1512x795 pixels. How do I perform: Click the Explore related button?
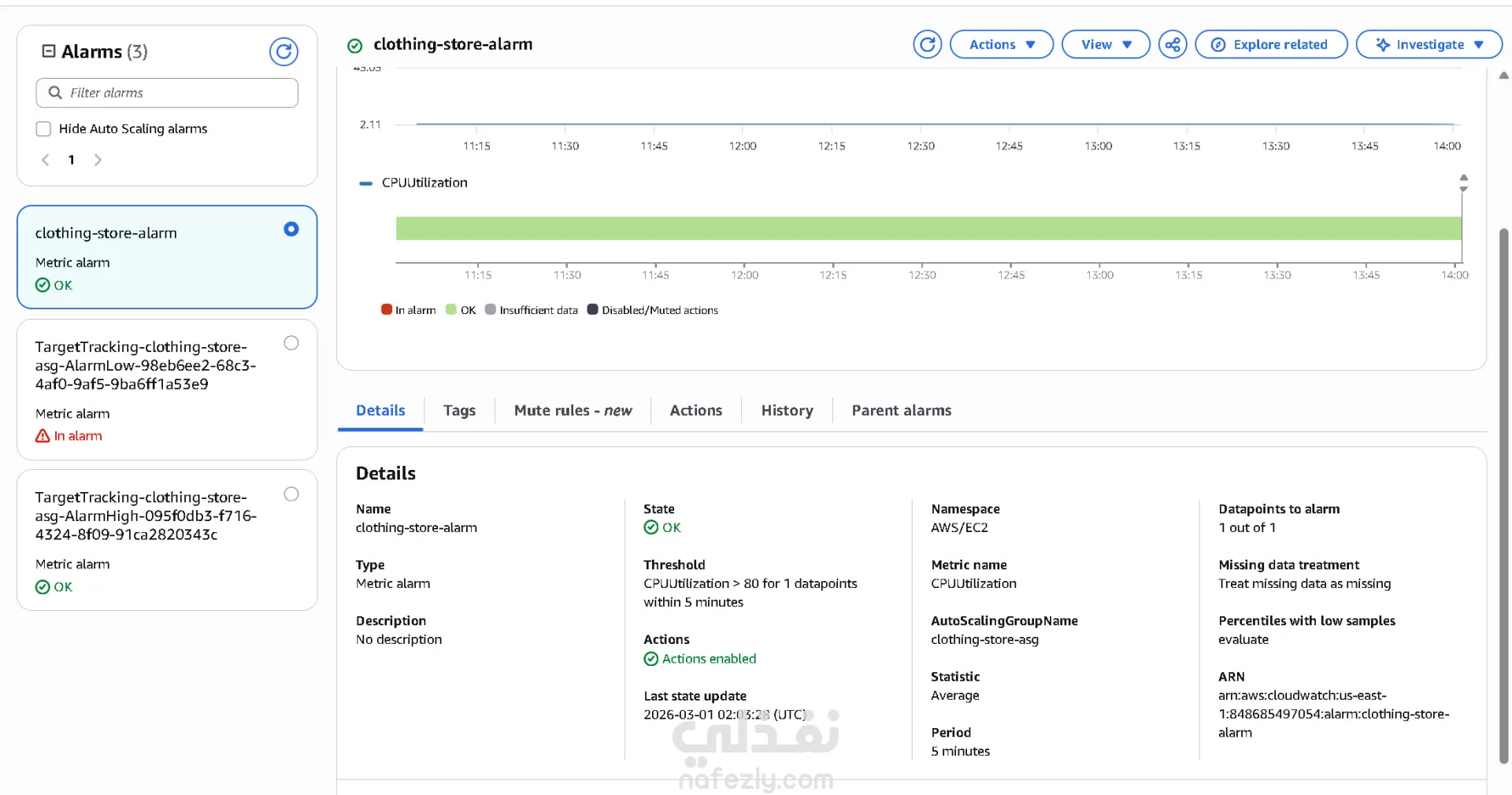pyautogui.click(x=1271, y=45)
